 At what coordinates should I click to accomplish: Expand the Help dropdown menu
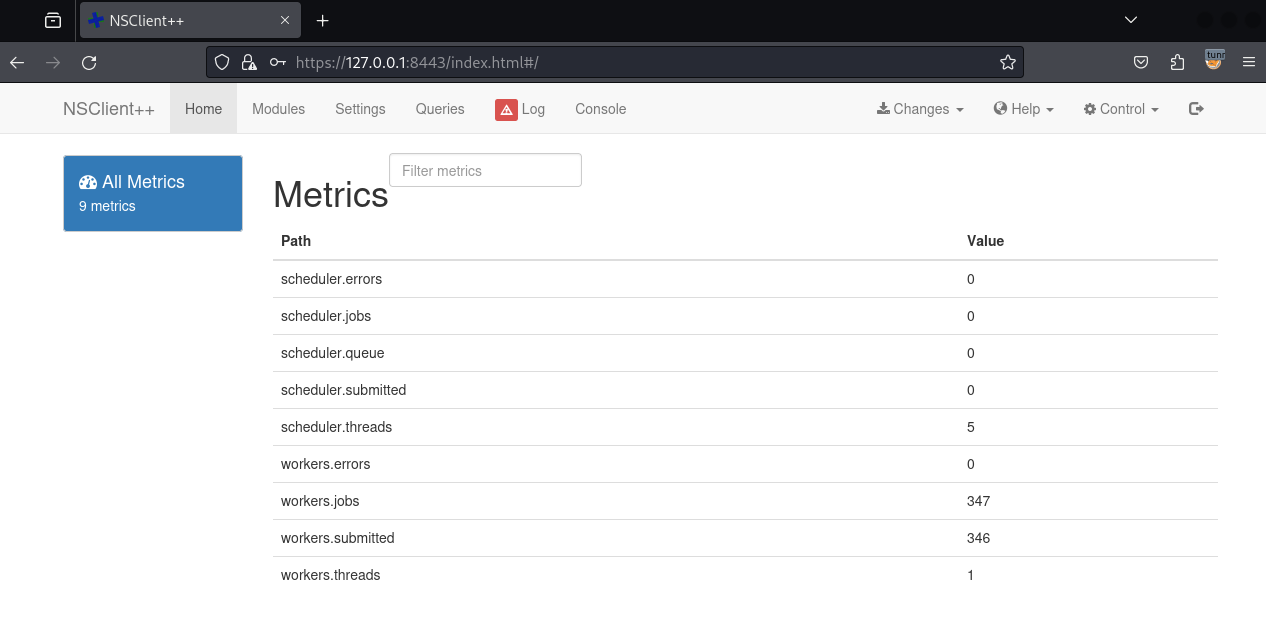click(1023, 109)
